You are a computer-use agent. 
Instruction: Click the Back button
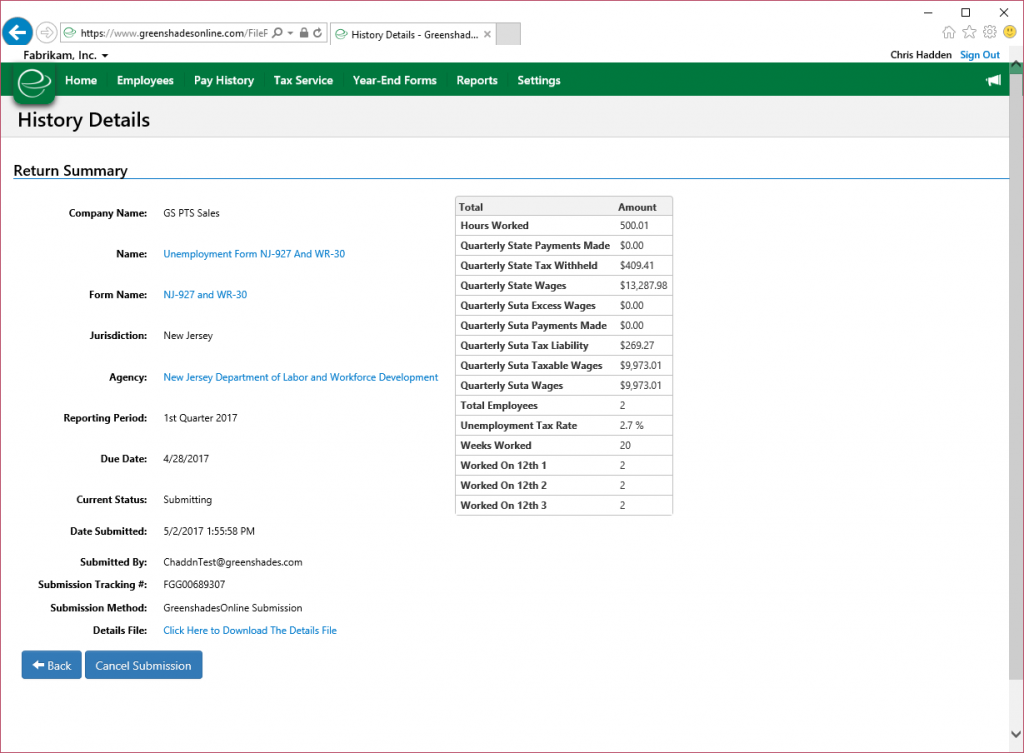pos(52,665)
